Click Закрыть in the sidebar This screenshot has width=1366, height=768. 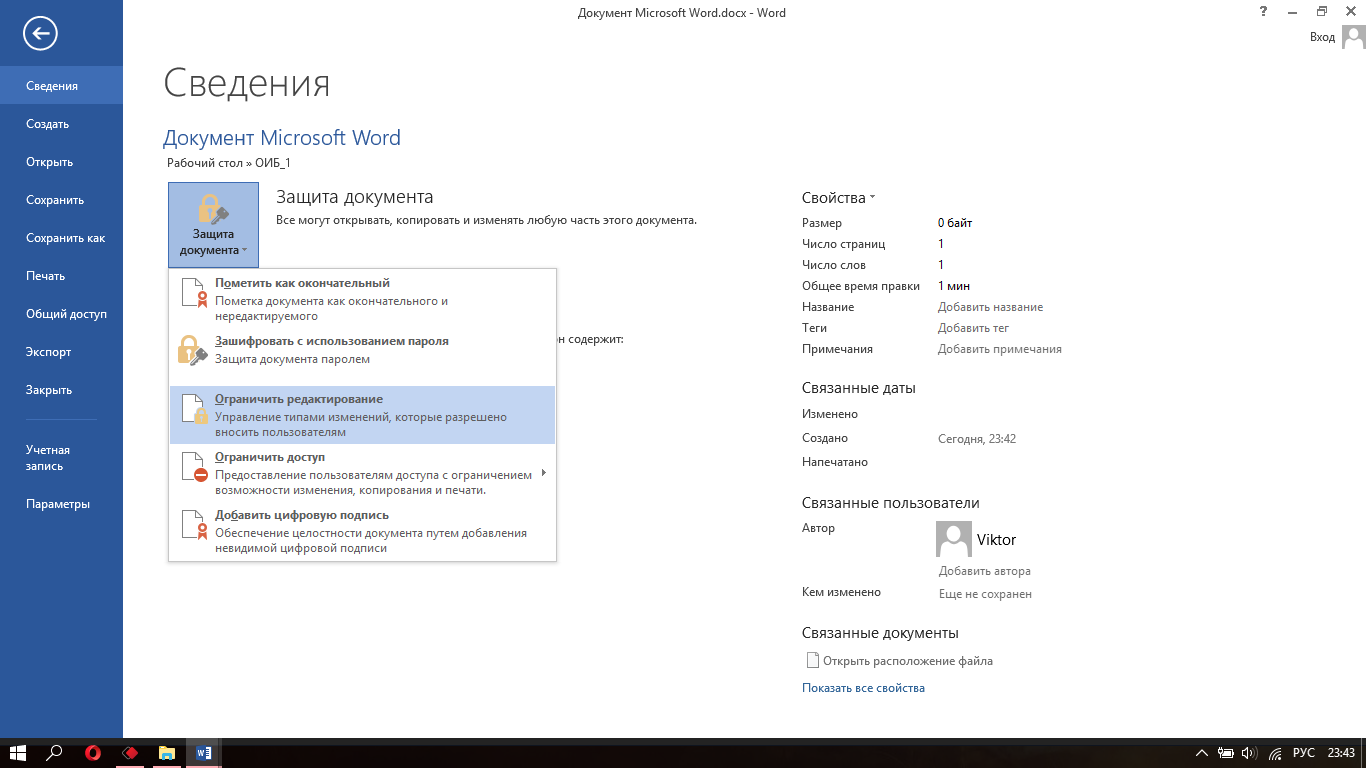point(61,390)
